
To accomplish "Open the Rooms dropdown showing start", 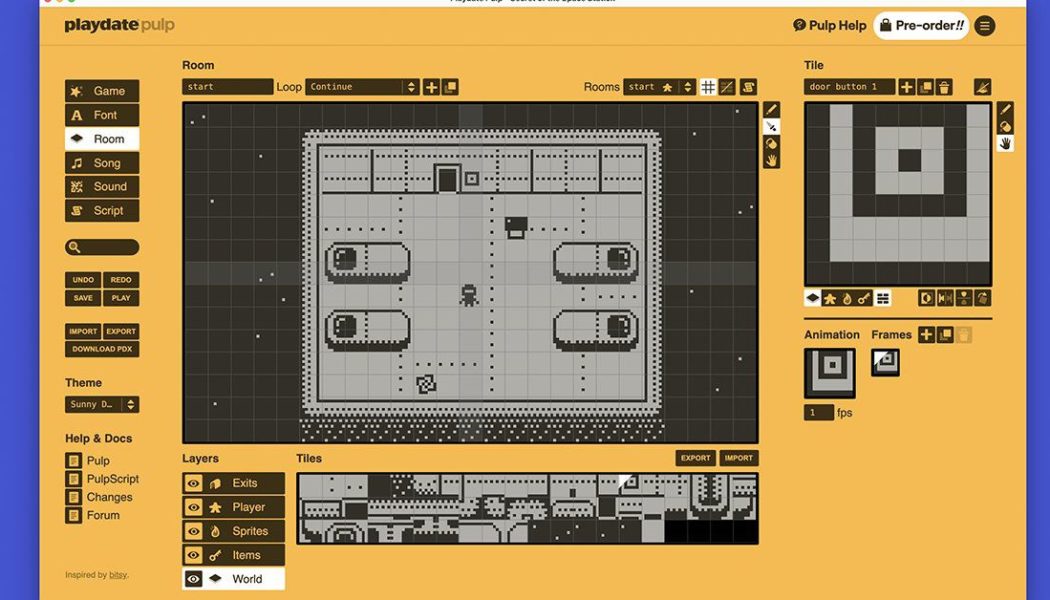I will [662, 87].
